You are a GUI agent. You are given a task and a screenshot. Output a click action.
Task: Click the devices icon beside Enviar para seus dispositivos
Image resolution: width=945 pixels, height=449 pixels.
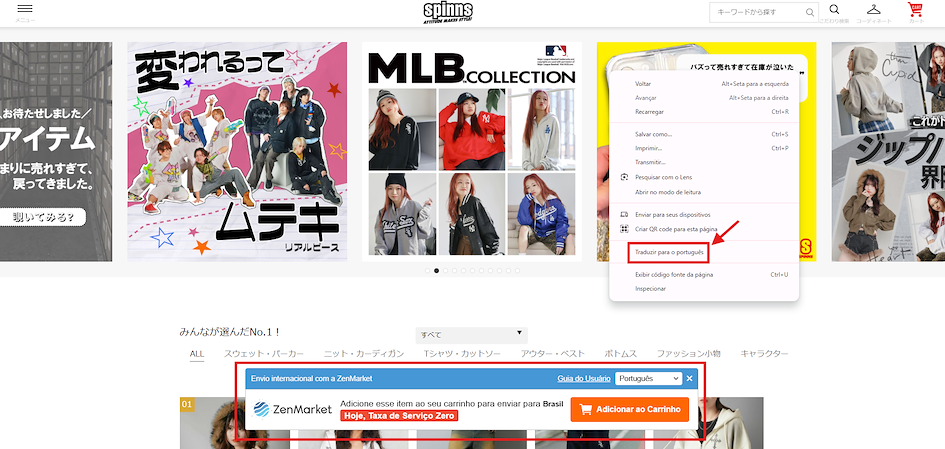(x=624, y=215)
